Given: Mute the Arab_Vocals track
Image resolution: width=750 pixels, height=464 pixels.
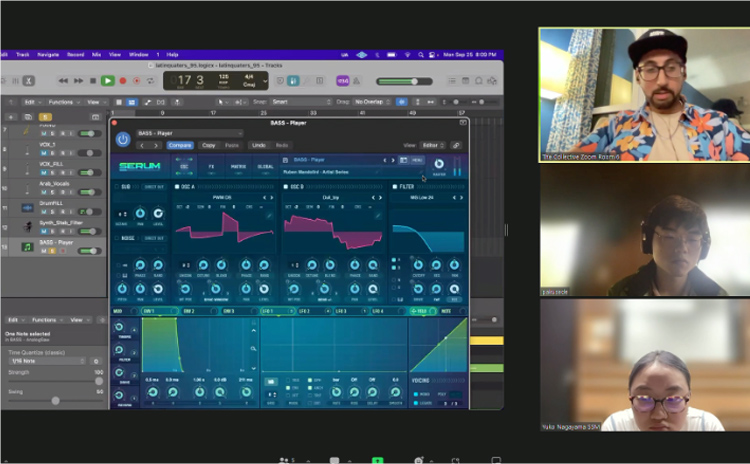Looking at the screenshot, I should coord(44,192).
